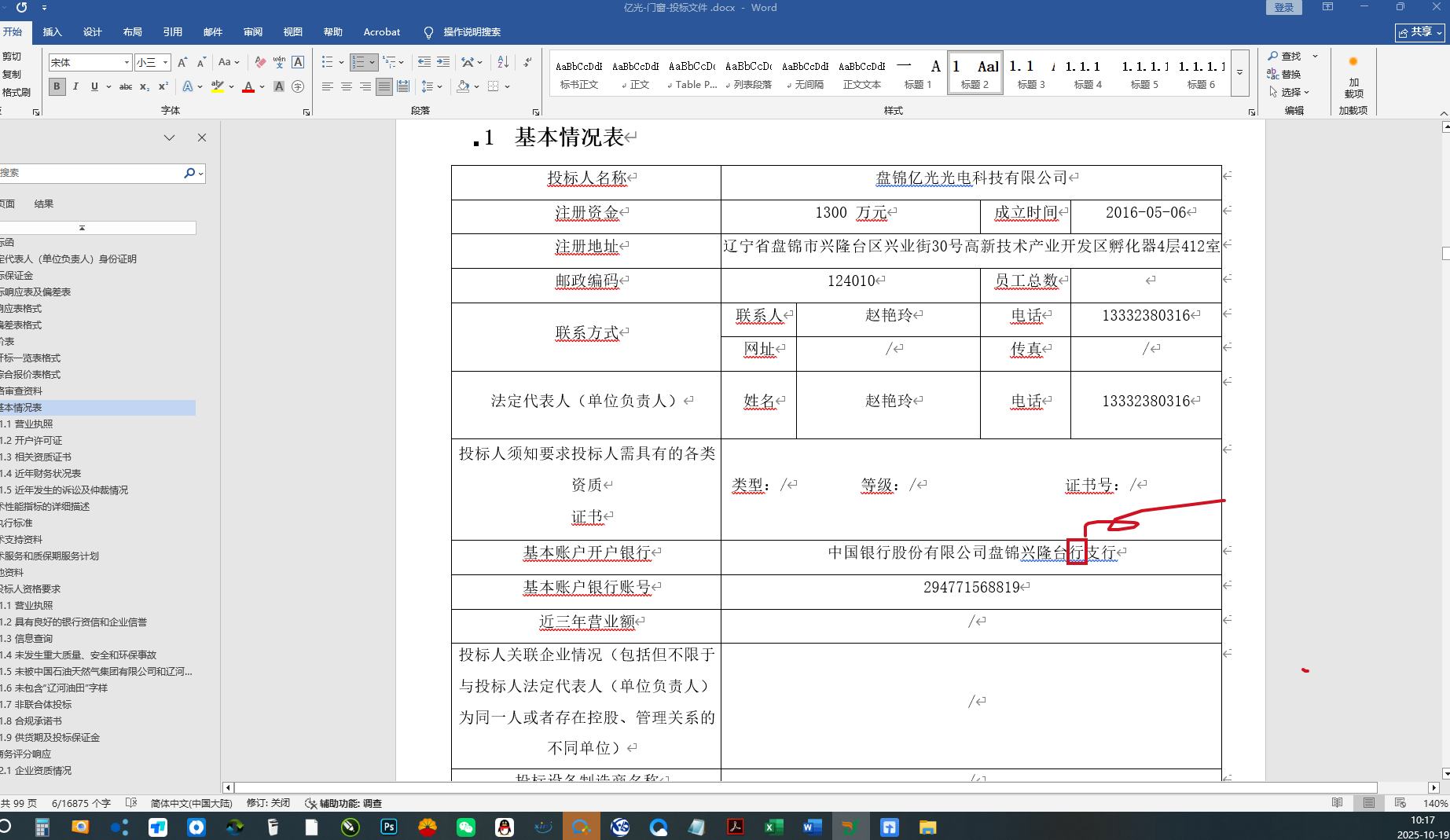Switch navigation pane to Results (结果)
Viewport: 1450px width, 840px height.
click(x=43, y=204)
